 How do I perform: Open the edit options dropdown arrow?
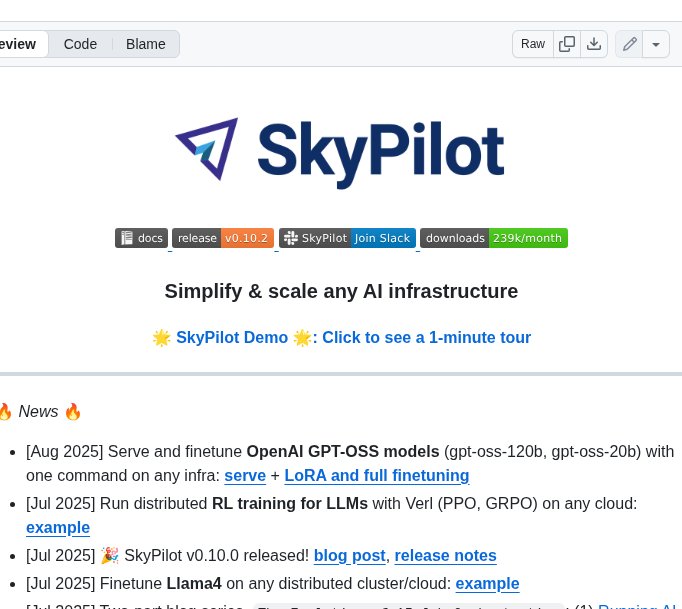[x=656, y=44]
